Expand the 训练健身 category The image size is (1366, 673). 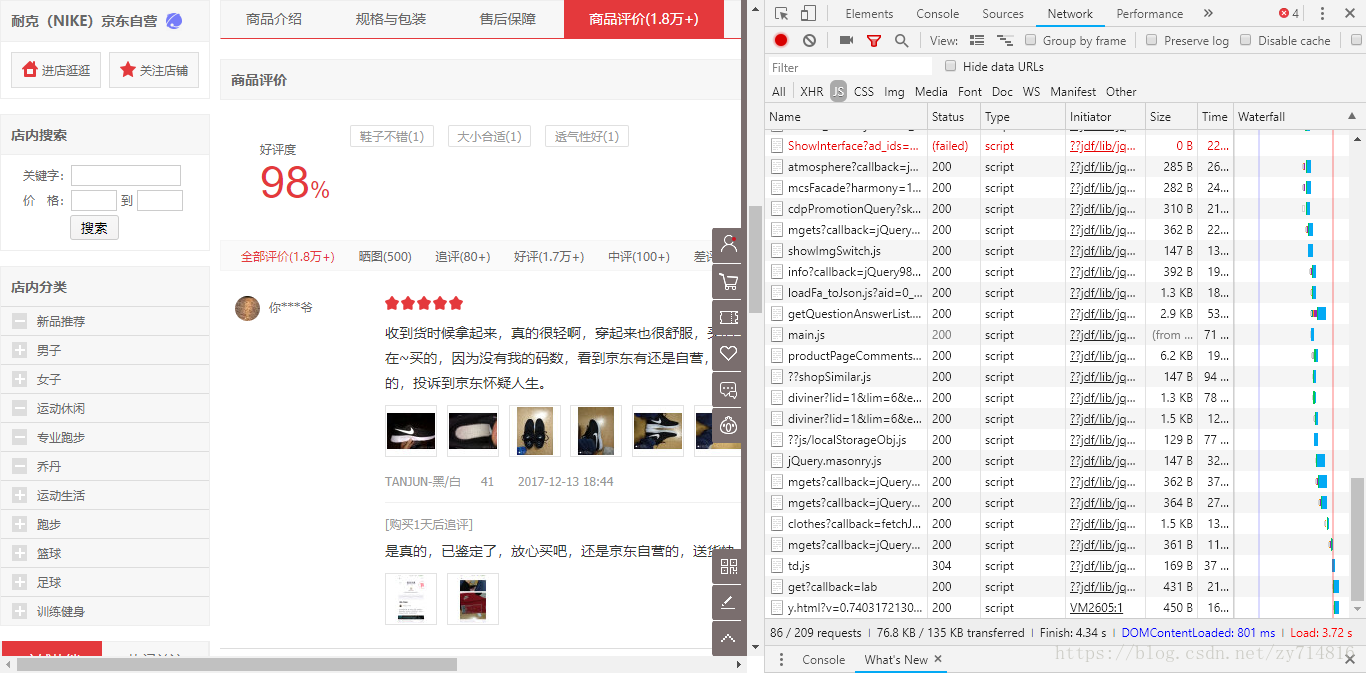coord(19,611)
